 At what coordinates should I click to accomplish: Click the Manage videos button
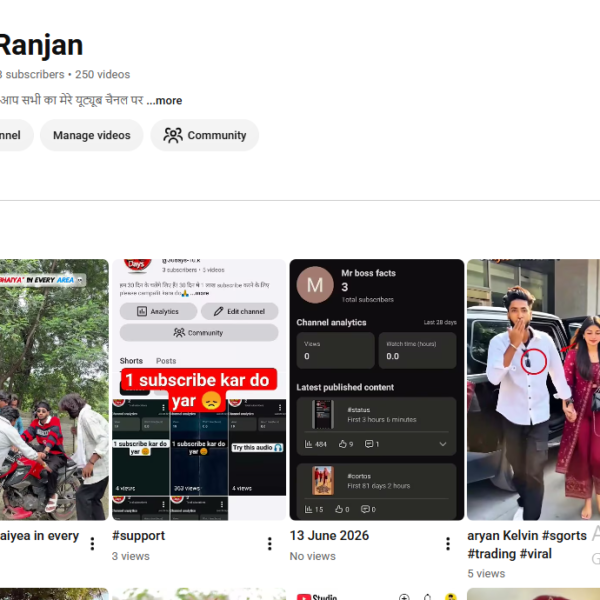(91, 135)
